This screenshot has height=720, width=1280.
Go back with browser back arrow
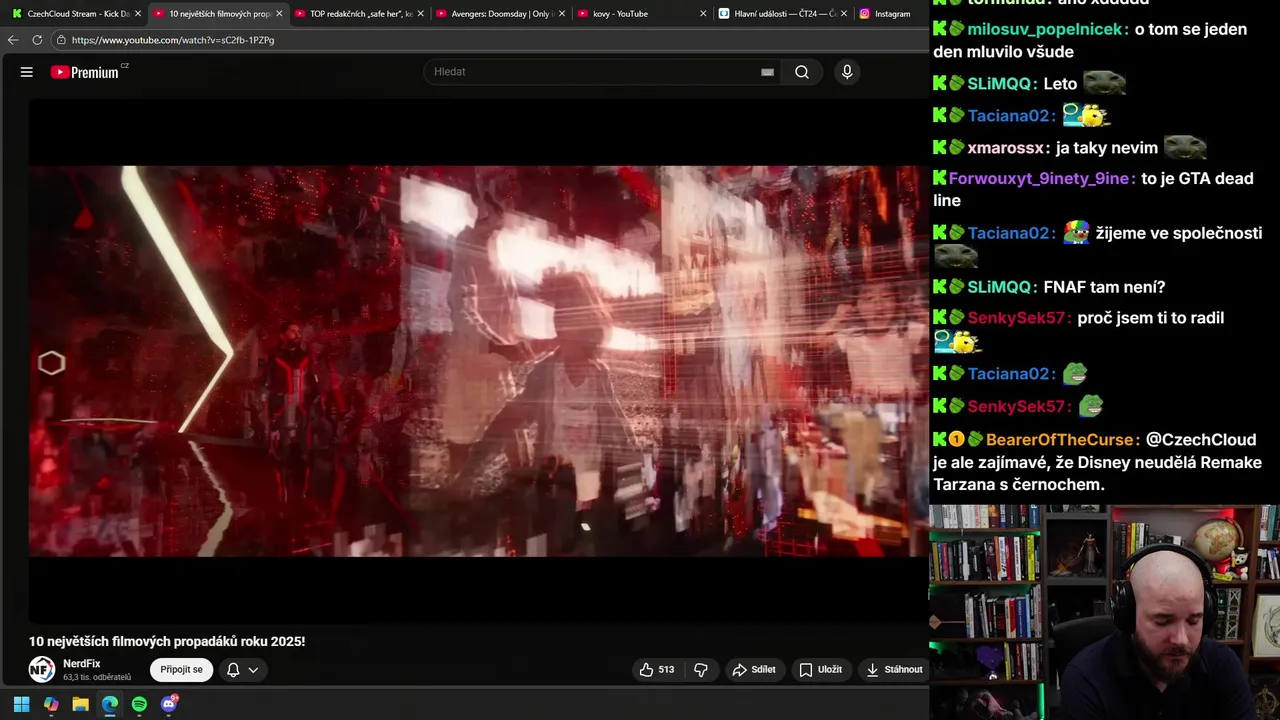tap(13, 40)
